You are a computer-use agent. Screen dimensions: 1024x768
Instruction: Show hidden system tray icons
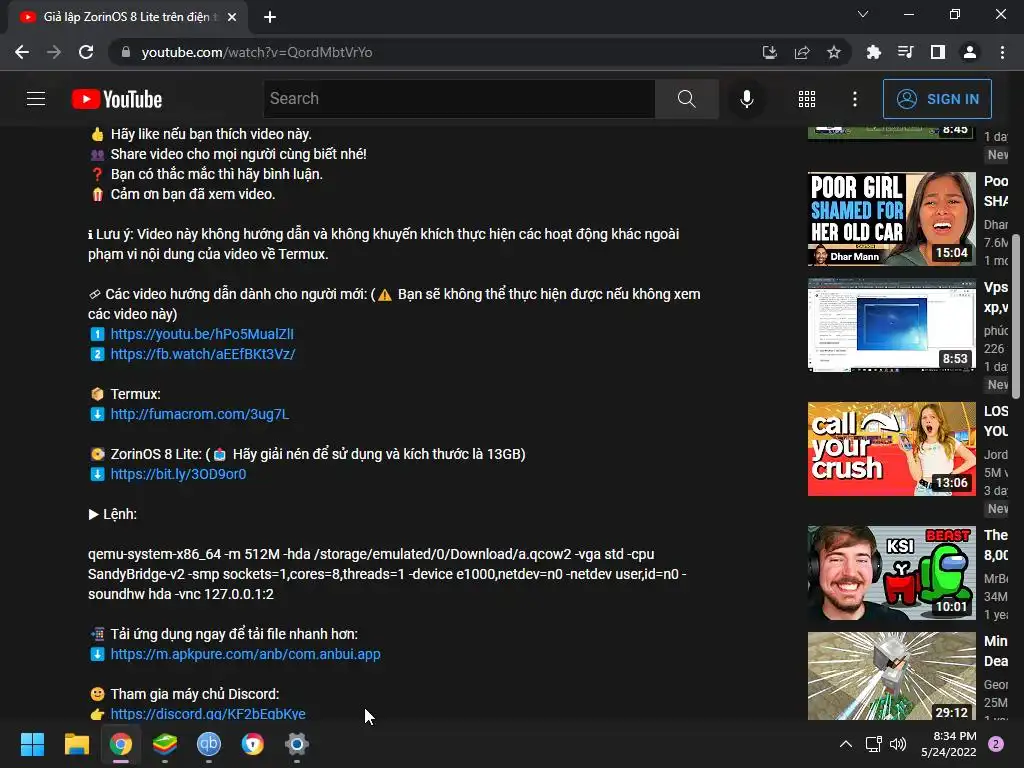pyautogui.click(x=846, y=744)
